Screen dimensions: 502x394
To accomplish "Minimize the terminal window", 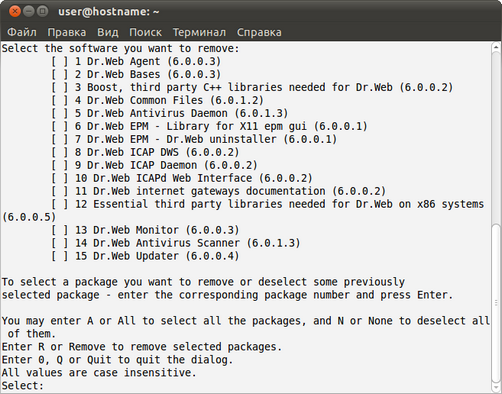I will point(29,11).
